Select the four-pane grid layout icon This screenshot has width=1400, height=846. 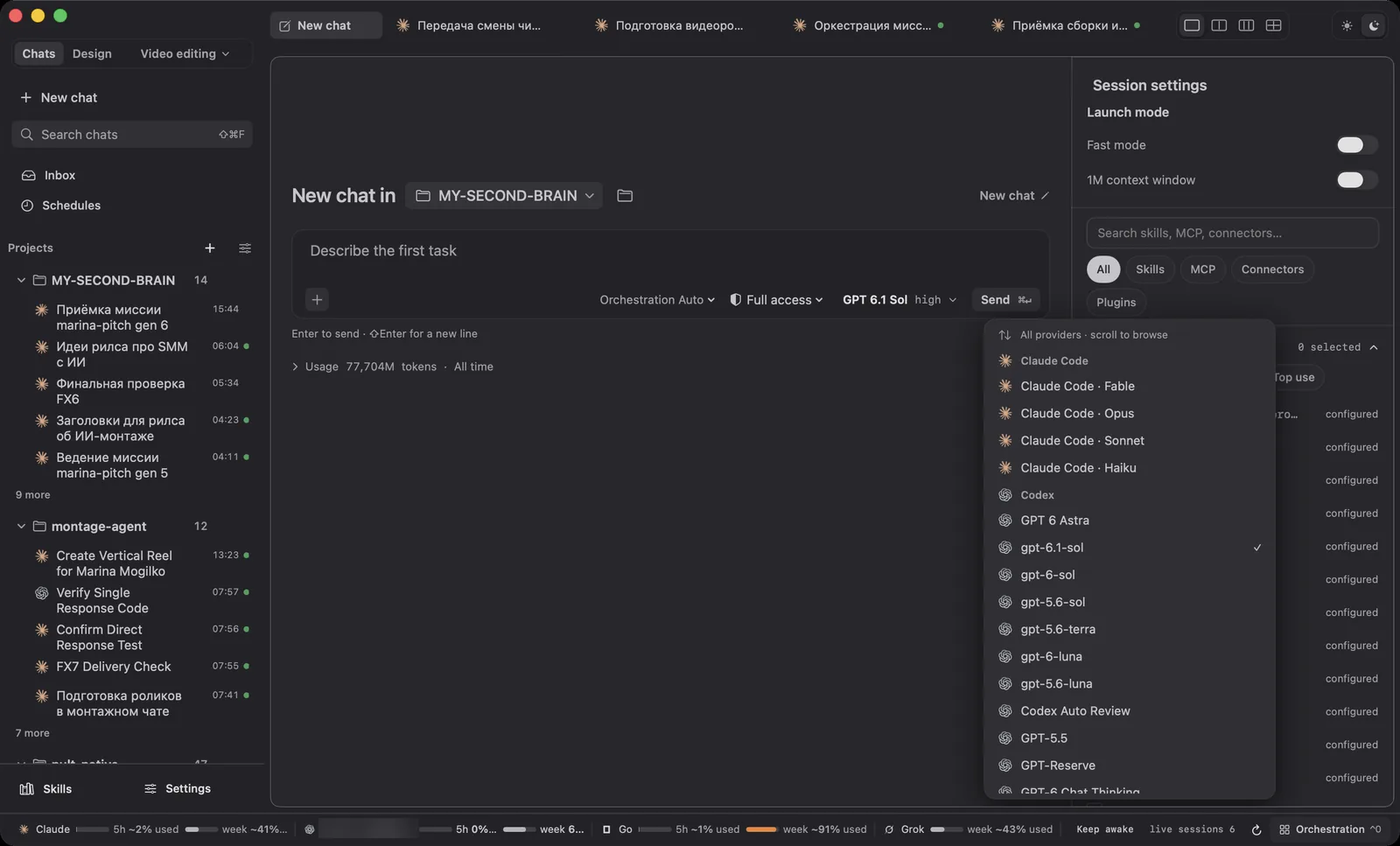[1274, 25]
